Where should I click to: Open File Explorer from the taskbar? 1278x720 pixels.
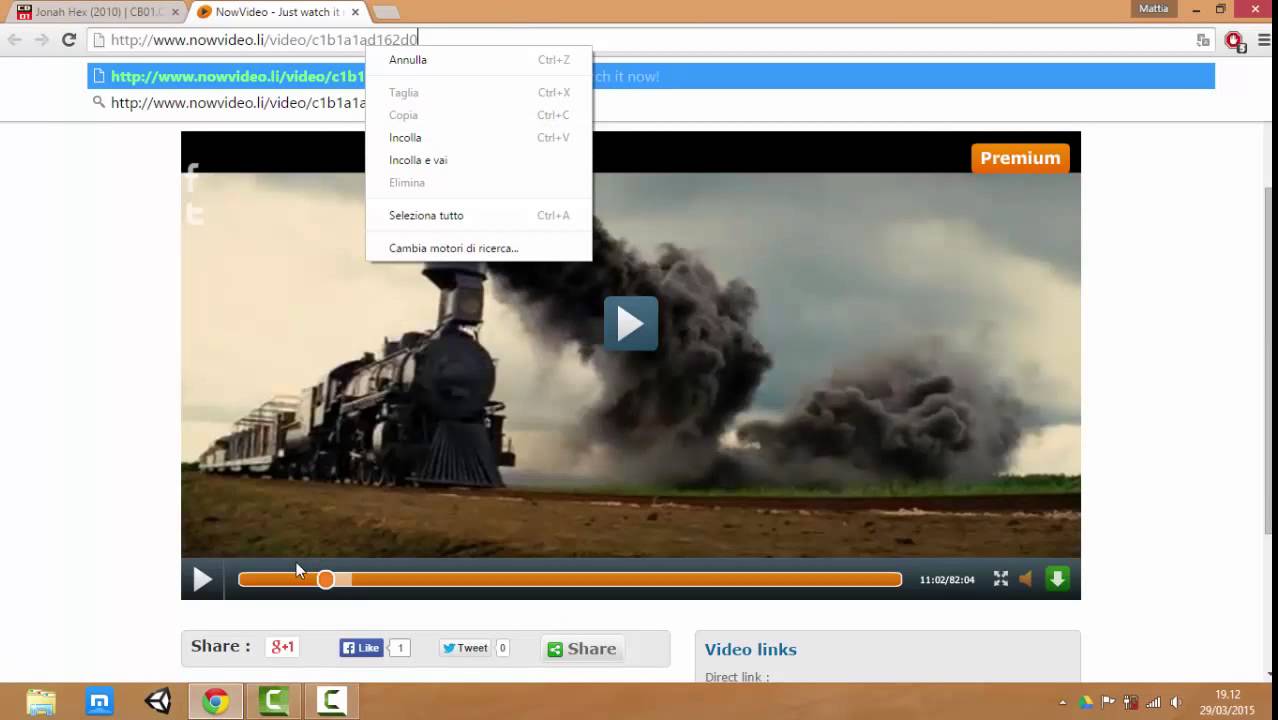click(x=41, y=701)
